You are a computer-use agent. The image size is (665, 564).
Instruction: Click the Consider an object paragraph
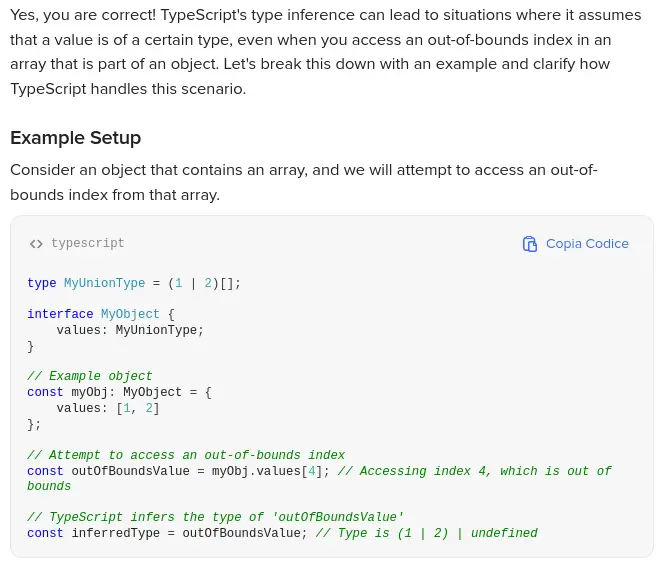[304, 182]
